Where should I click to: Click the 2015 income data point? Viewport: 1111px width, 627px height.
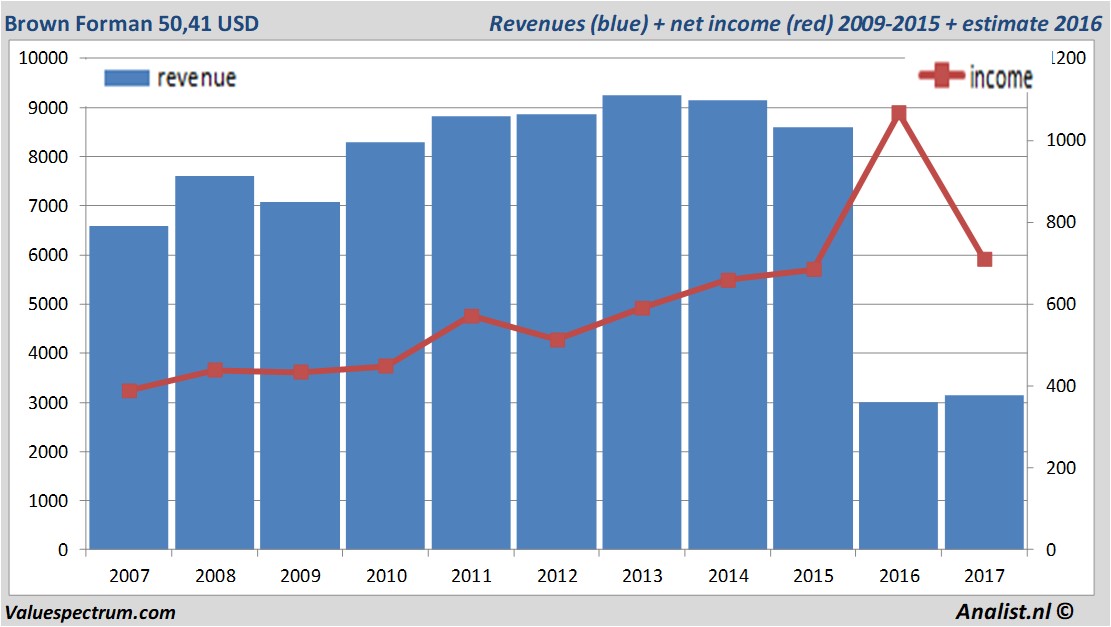[x=813, y=269]
